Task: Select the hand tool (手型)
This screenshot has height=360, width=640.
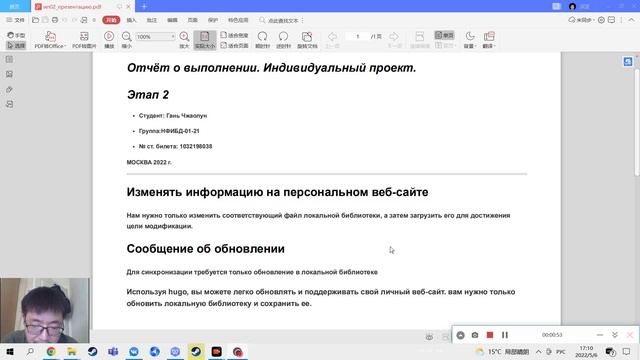Action: point(16,35)
